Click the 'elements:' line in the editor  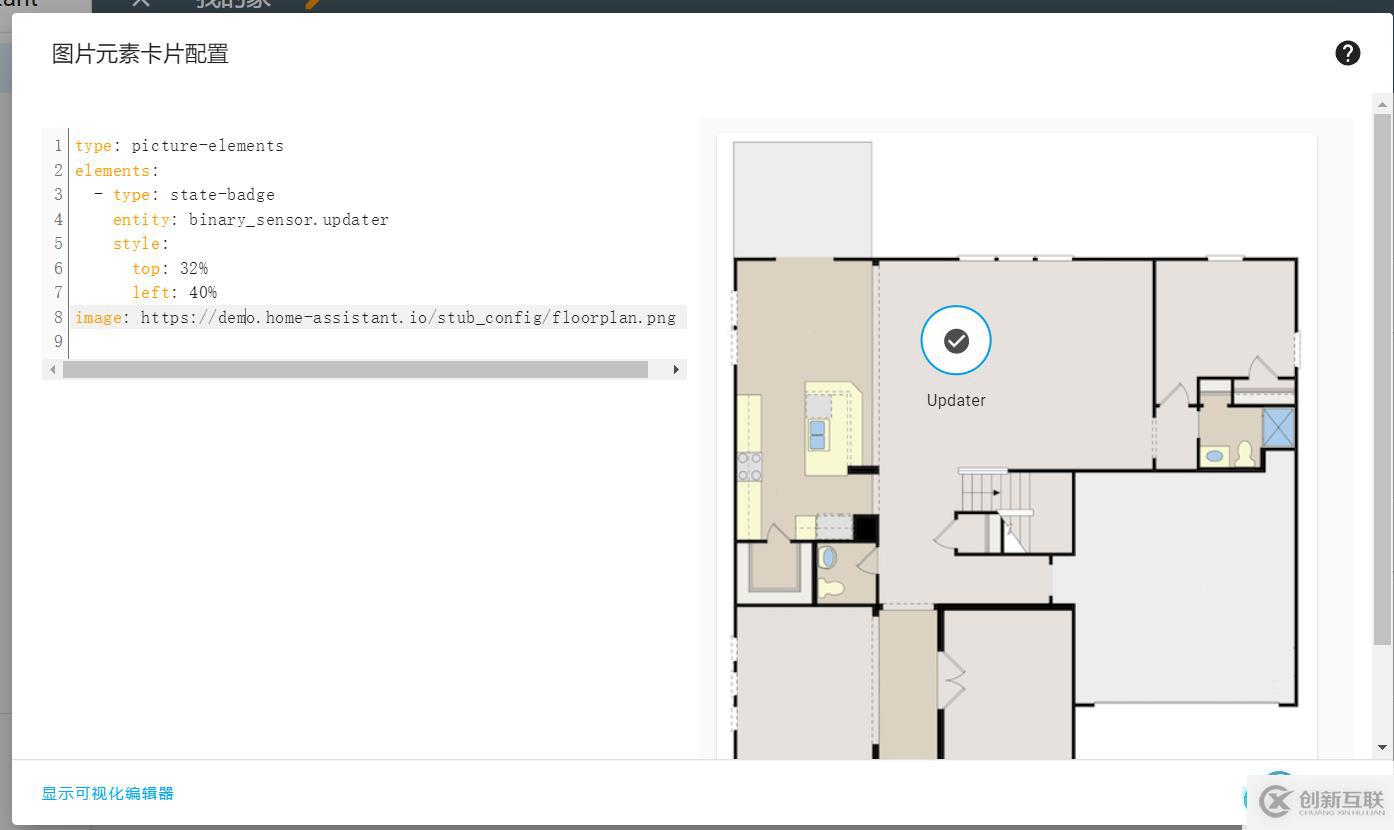point(117,170)
